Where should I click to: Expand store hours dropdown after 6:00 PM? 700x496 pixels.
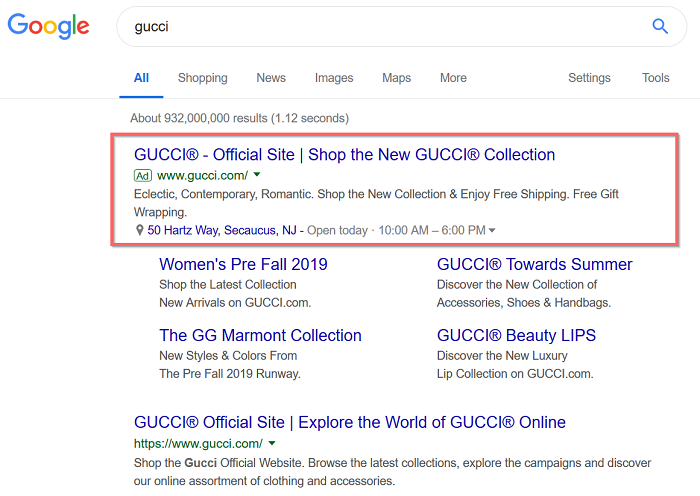coord(492,230)
